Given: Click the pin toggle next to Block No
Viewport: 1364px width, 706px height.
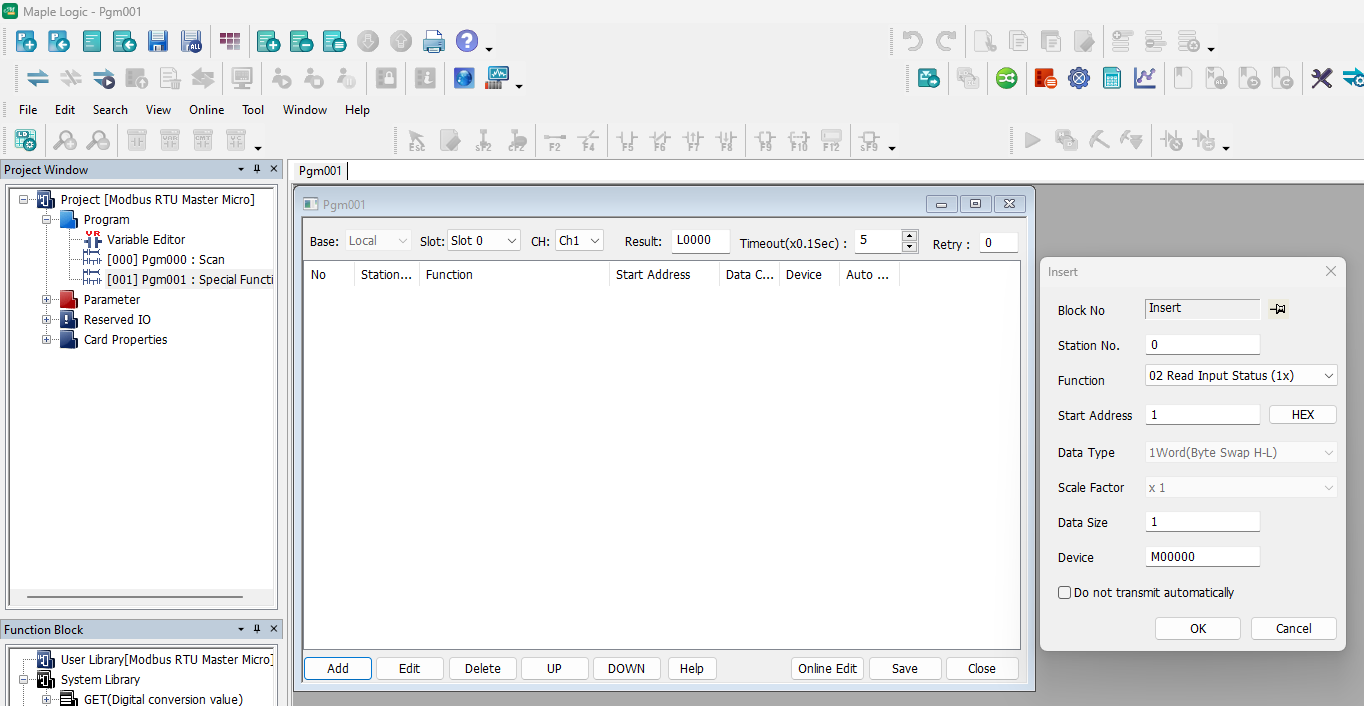Looking at the screenshot, I should (x=1278, y=308).
